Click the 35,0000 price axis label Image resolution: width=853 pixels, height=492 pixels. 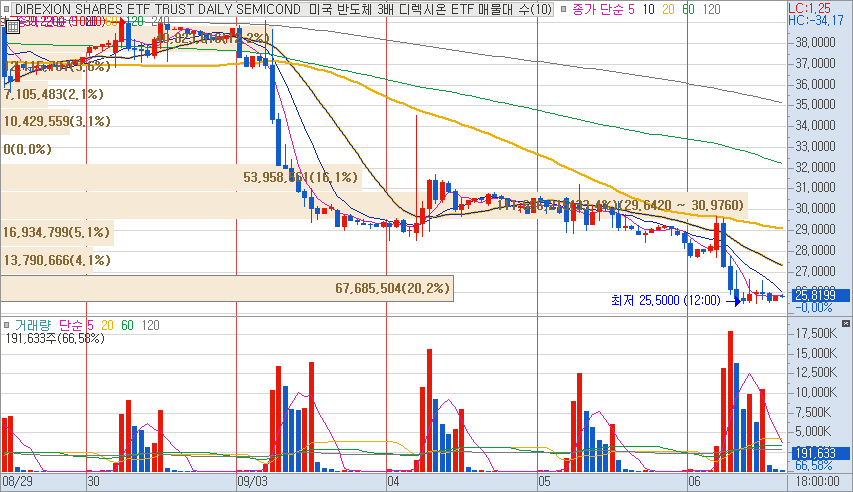coord(815,104)
